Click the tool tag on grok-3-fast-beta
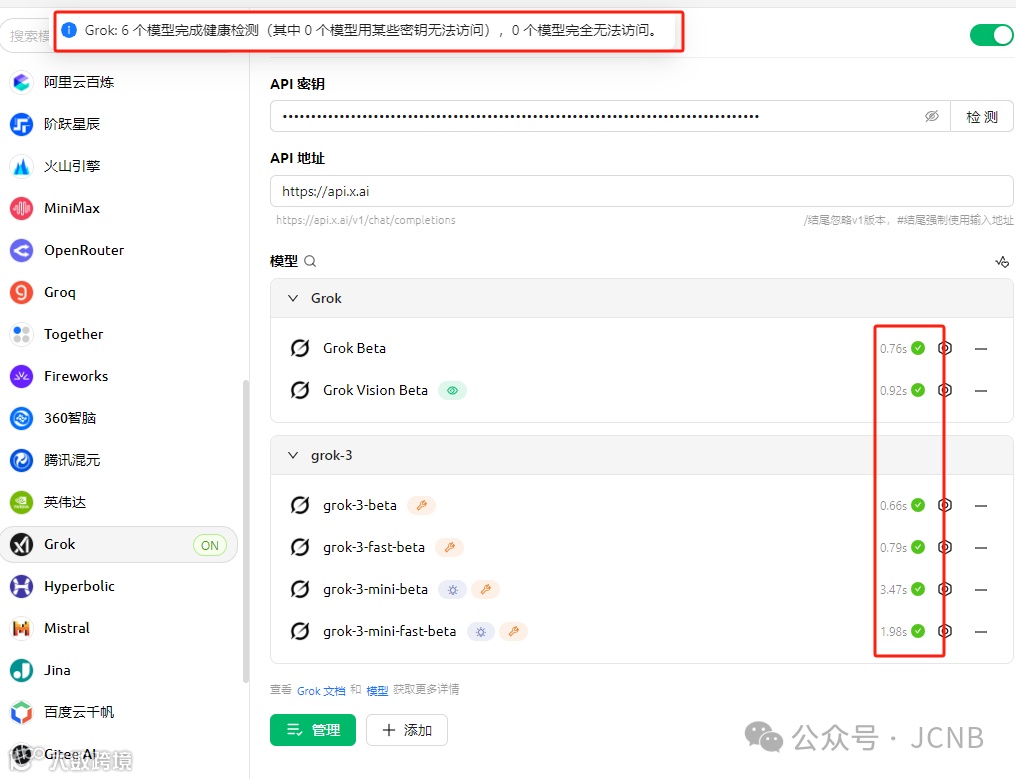 (450, 548)
